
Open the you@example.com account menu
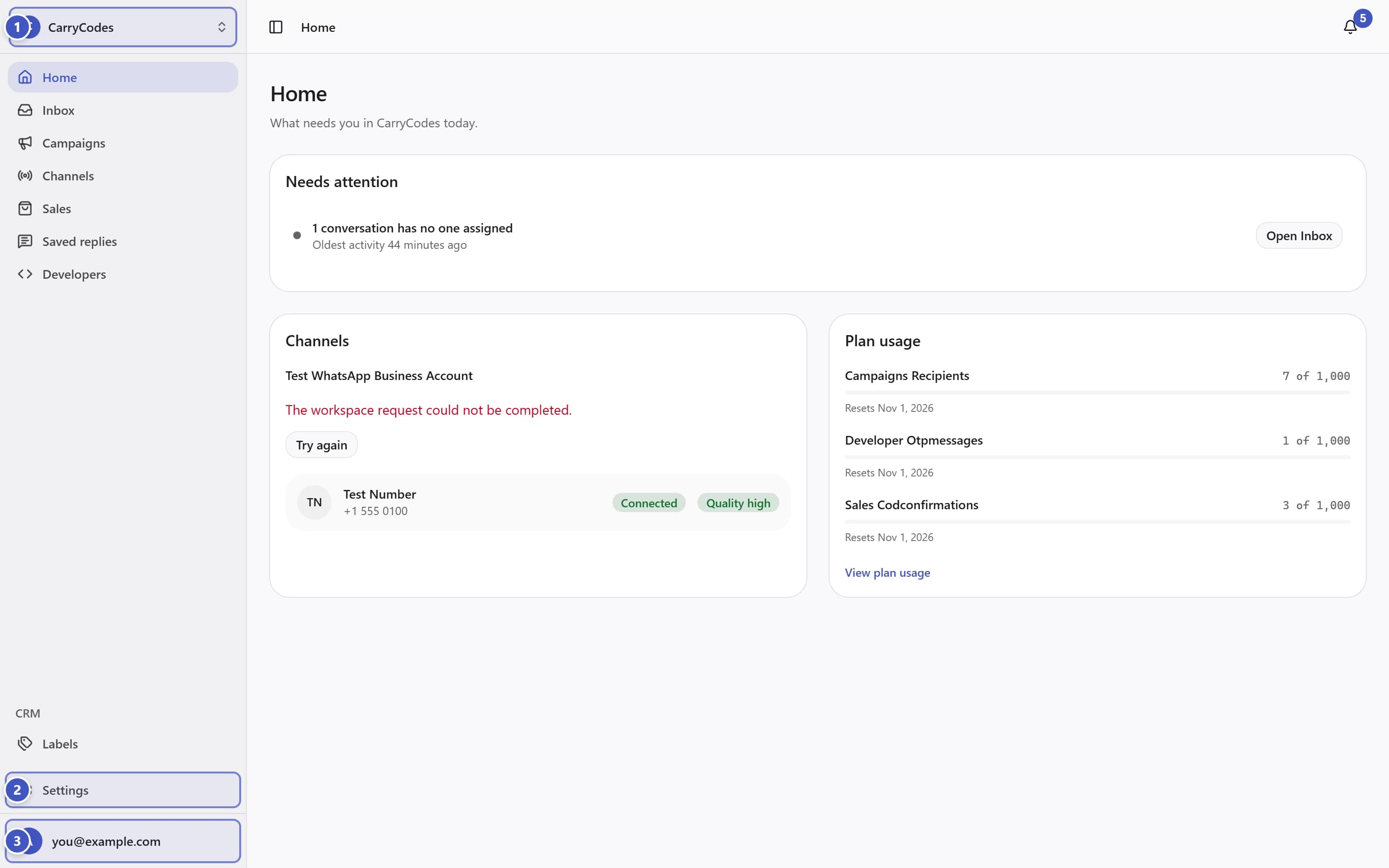tap(123, 841)
